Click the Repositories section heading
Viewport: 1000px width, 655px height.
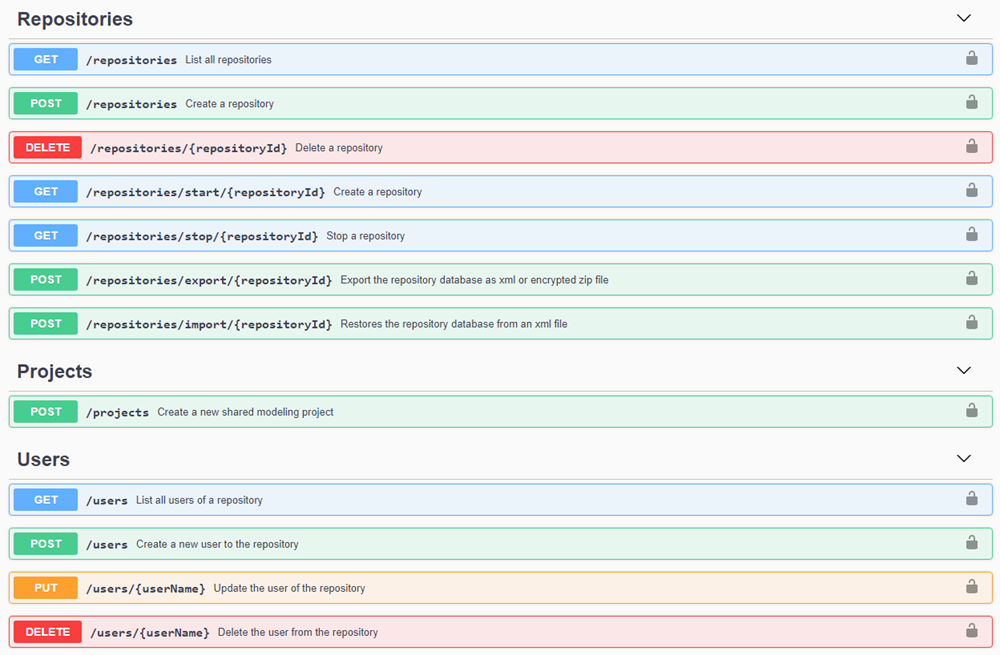[x=74, y=18]
